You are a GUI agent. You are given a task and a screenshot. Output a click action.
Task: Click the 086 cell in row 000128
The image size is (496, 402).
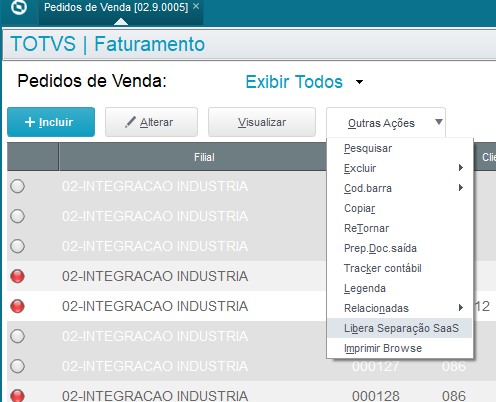tap(454, 396)
